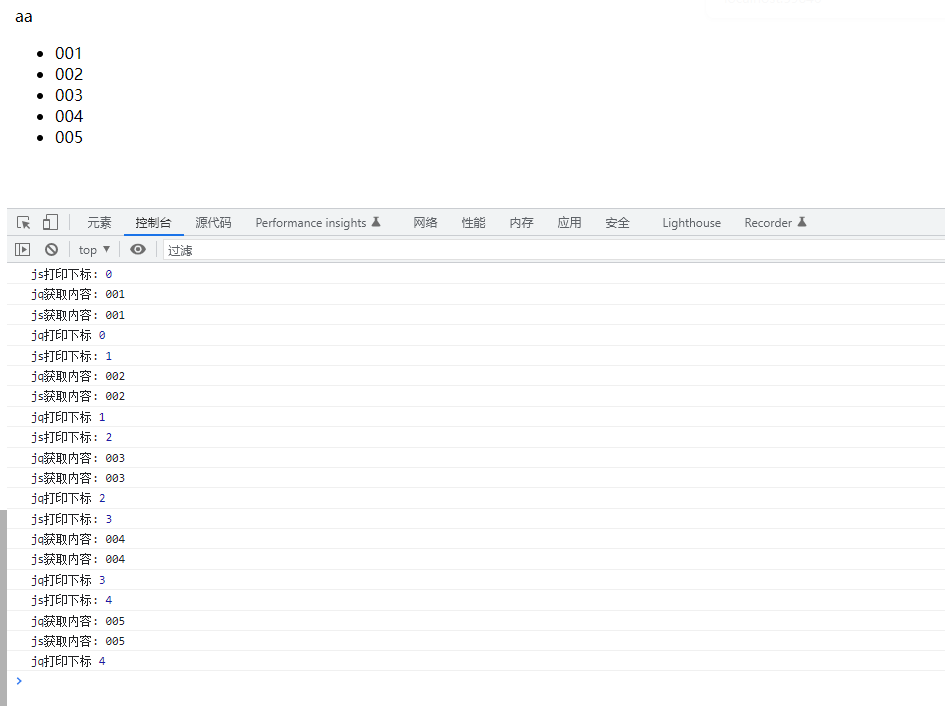Toggle the device toolbar icon
This screenshot has height=706, width=945.
[50, 223]
